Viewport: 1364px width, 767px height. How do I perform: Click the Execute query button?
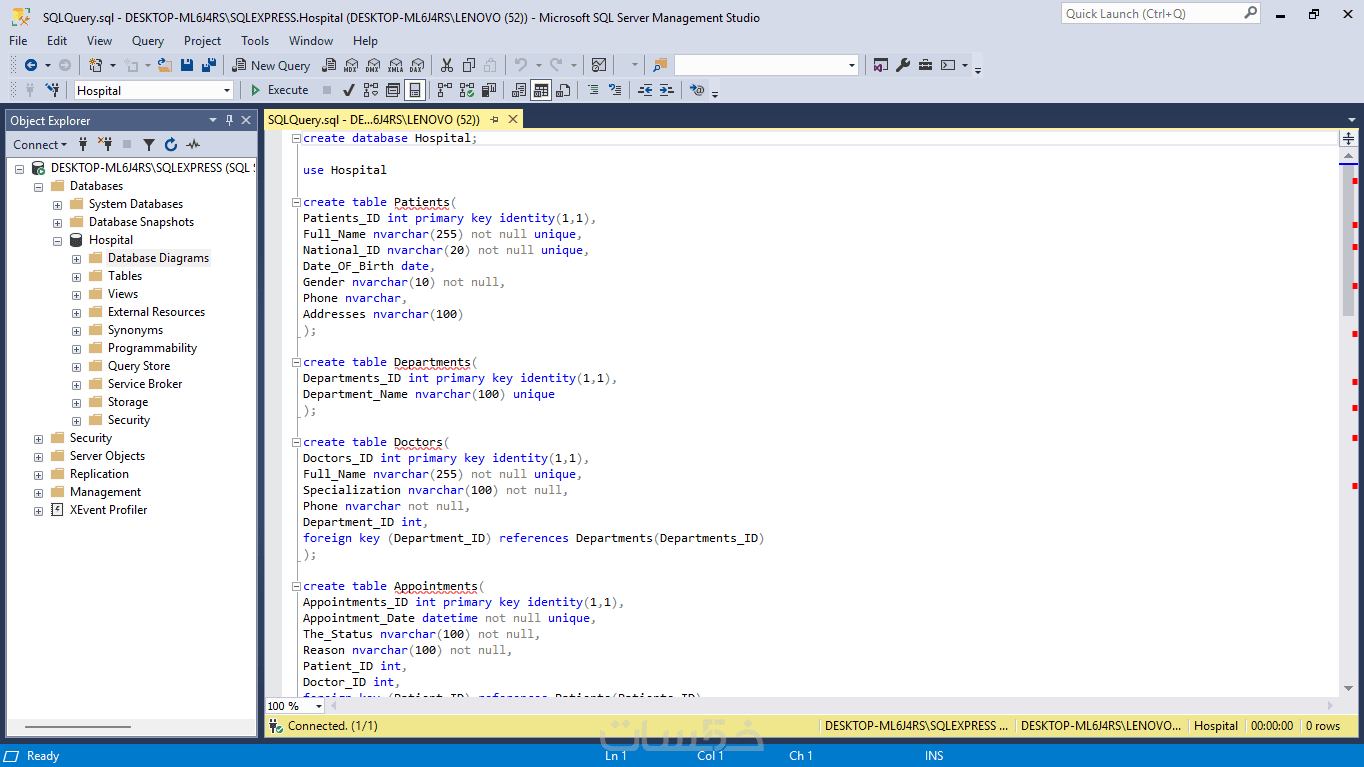click(x=279, y=90)
